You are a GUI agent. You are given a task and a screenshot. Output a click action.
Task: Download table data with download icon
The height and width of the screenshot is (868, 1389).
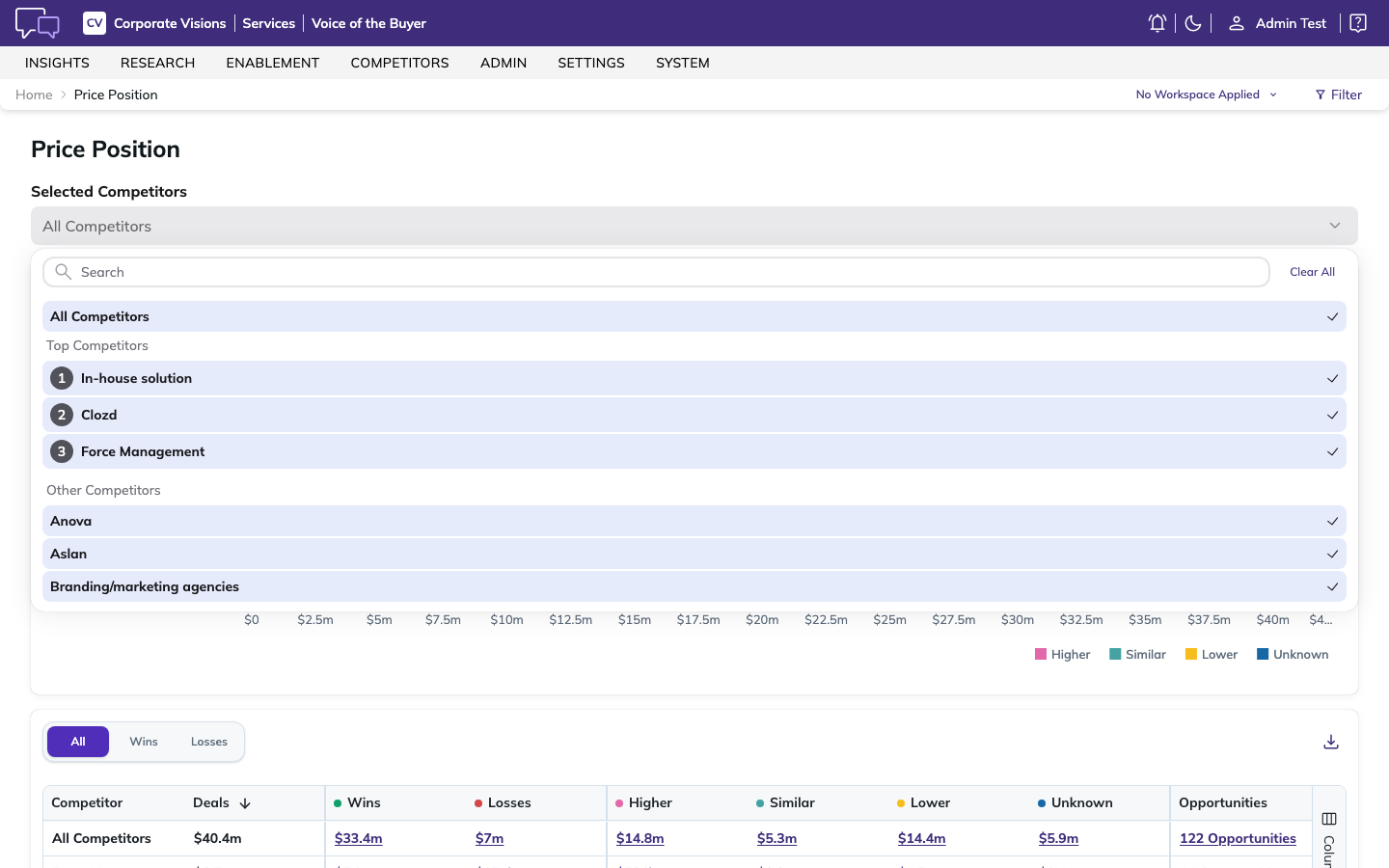[1331, 742]
